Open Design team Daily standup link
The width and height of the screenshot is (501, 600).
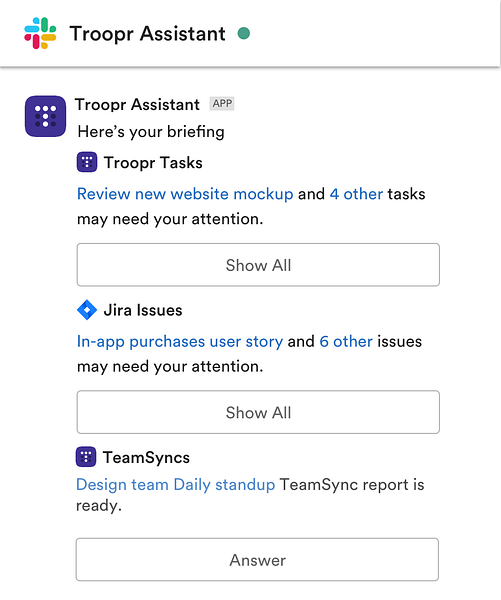176,484
